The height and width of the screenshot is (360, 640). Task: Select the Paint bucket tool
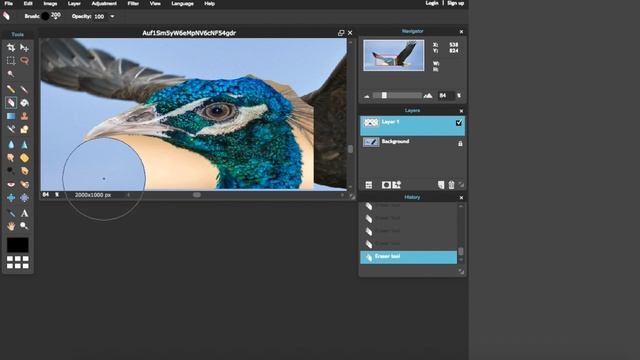coord(24,103)
